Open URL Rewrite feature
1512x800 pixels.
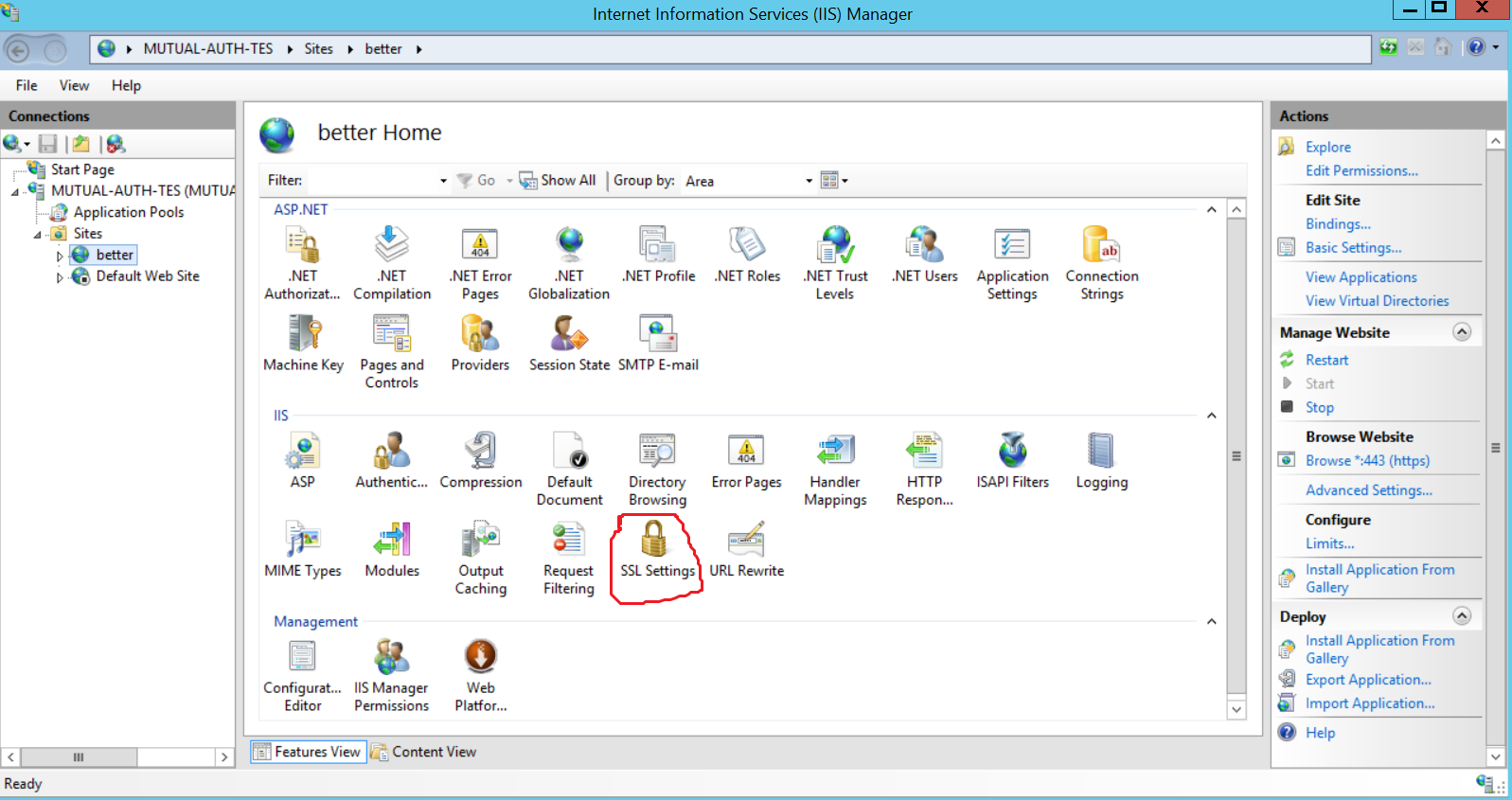[746, 550]
